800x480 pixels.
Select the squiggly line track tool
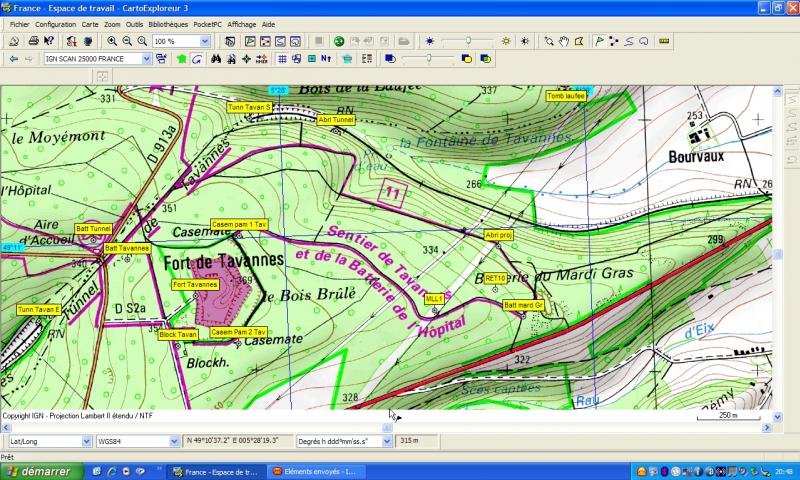(629, 41)
